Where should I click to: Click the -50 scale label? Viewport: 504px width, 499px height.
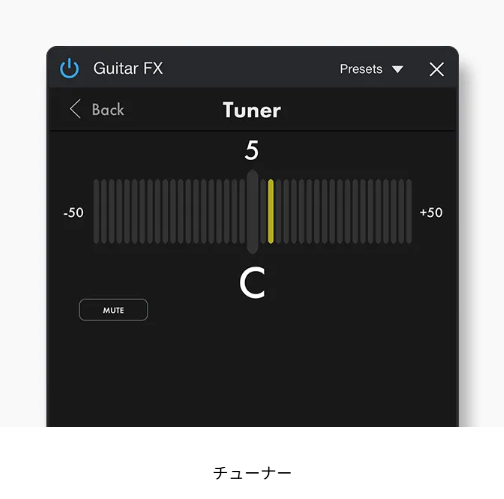click(73, 212)
